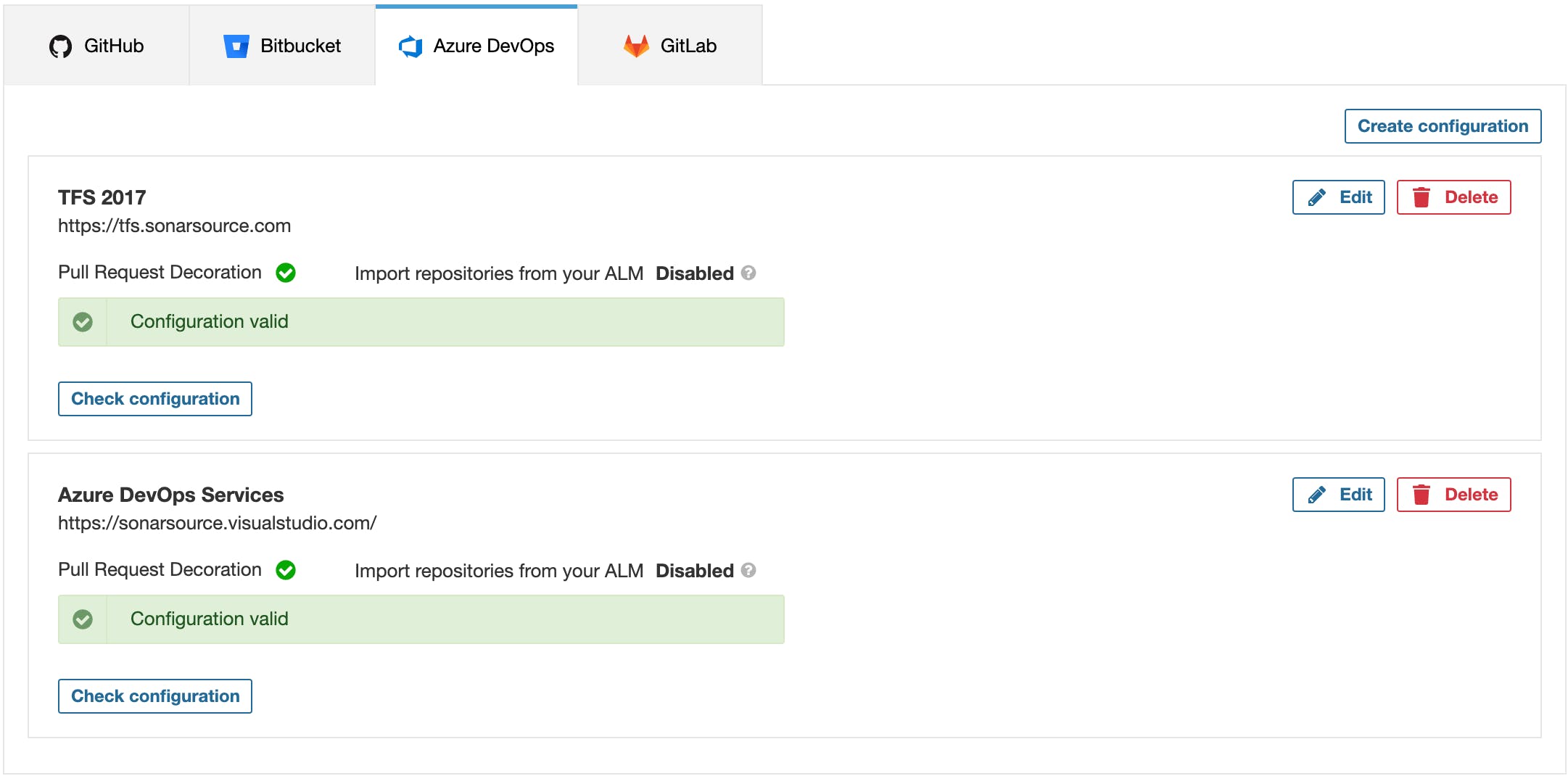Click pencil icon on Azure DevOps Services Edit
Screen dimensions: 1568x776
point(1315,494)
